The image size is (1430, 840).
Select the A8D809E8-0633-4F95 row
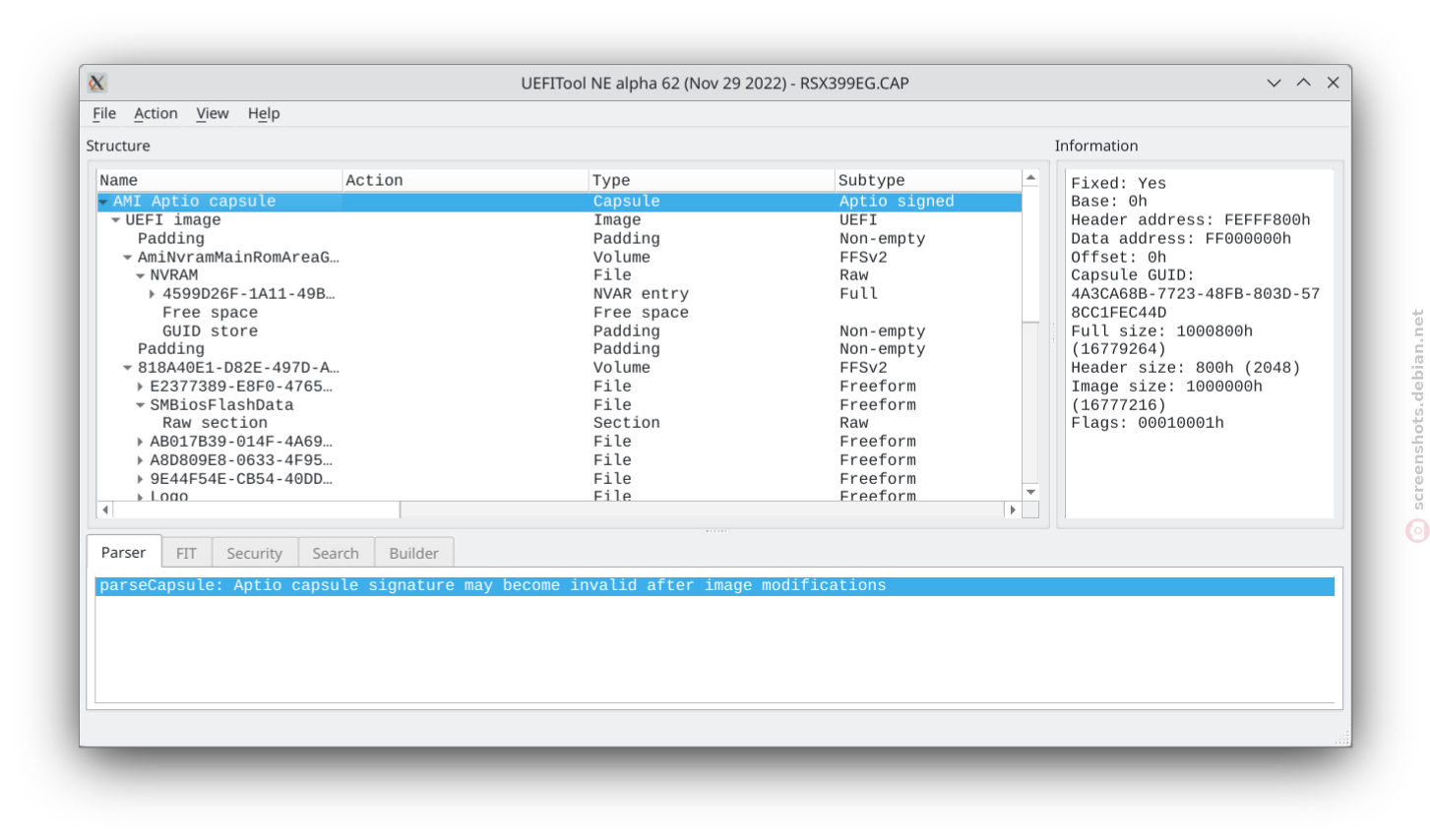559,460
